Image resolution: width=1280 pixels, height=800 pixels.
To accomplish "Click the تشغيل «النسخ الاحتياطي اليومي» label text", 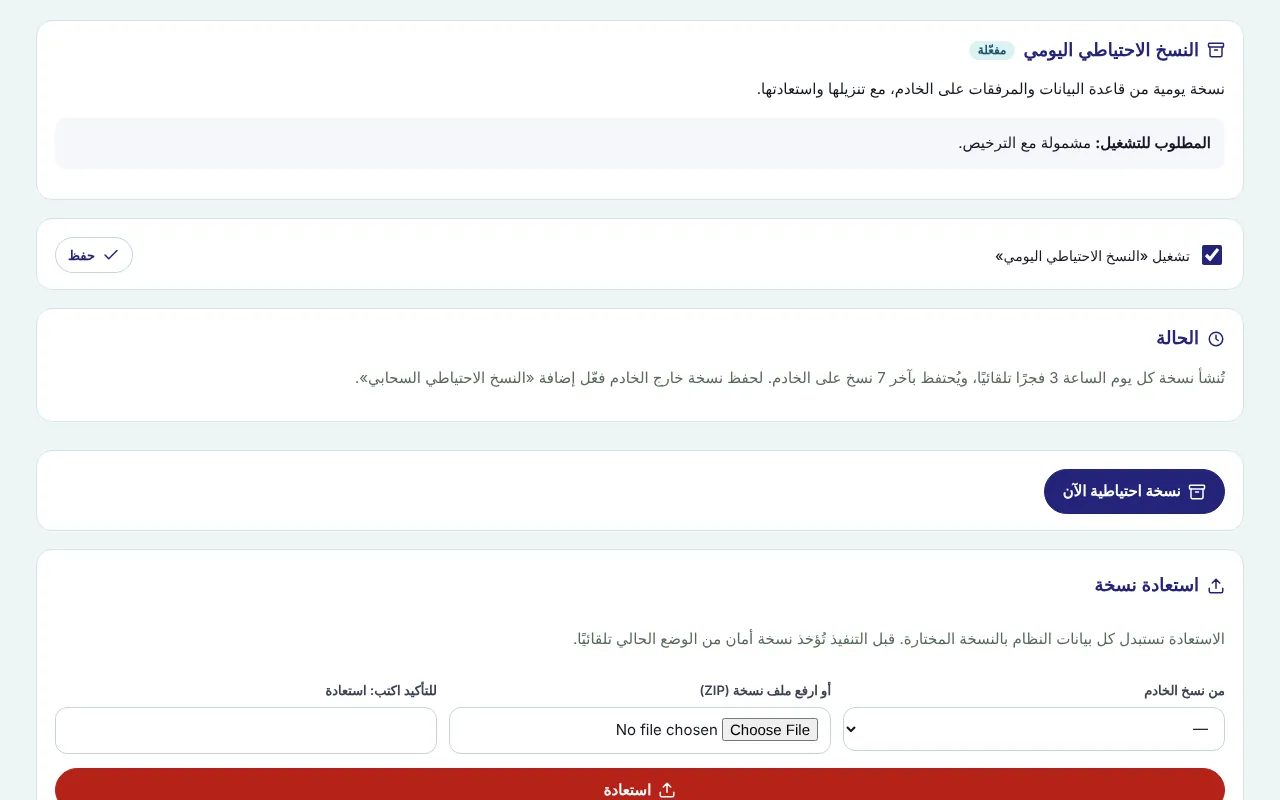I will coord(1093,256).
